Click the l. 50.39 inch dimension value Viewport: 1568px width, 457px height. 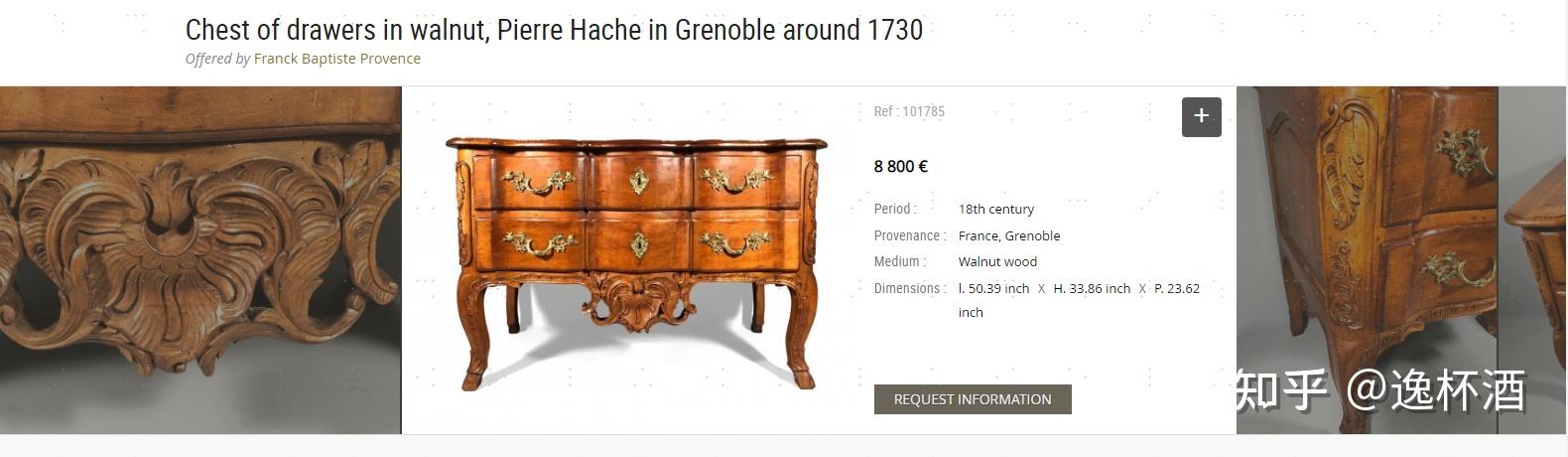[993, 288]
